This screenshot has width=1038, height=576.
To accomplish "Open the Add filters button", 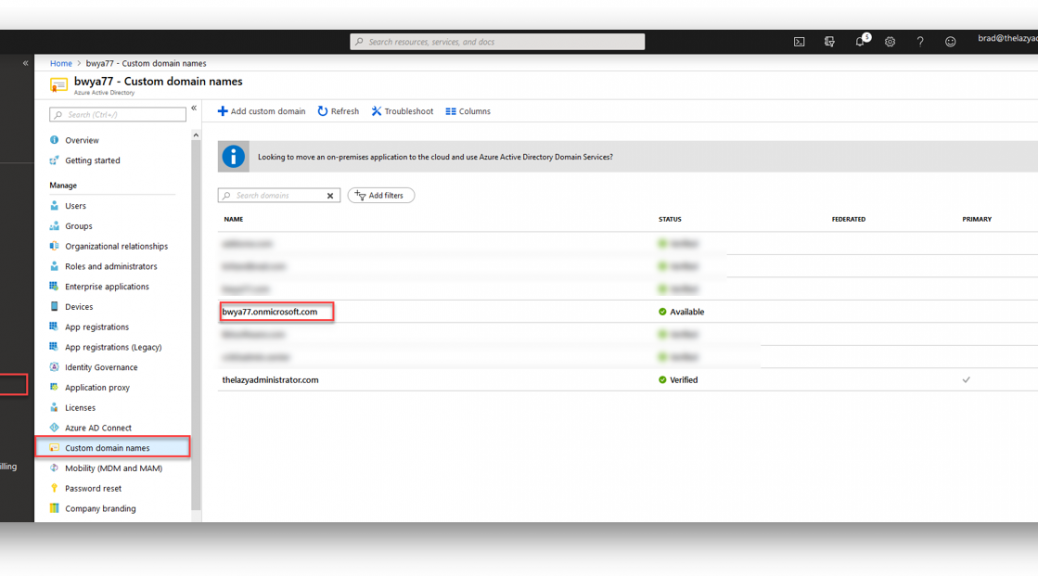I will [x=381, y=195].
